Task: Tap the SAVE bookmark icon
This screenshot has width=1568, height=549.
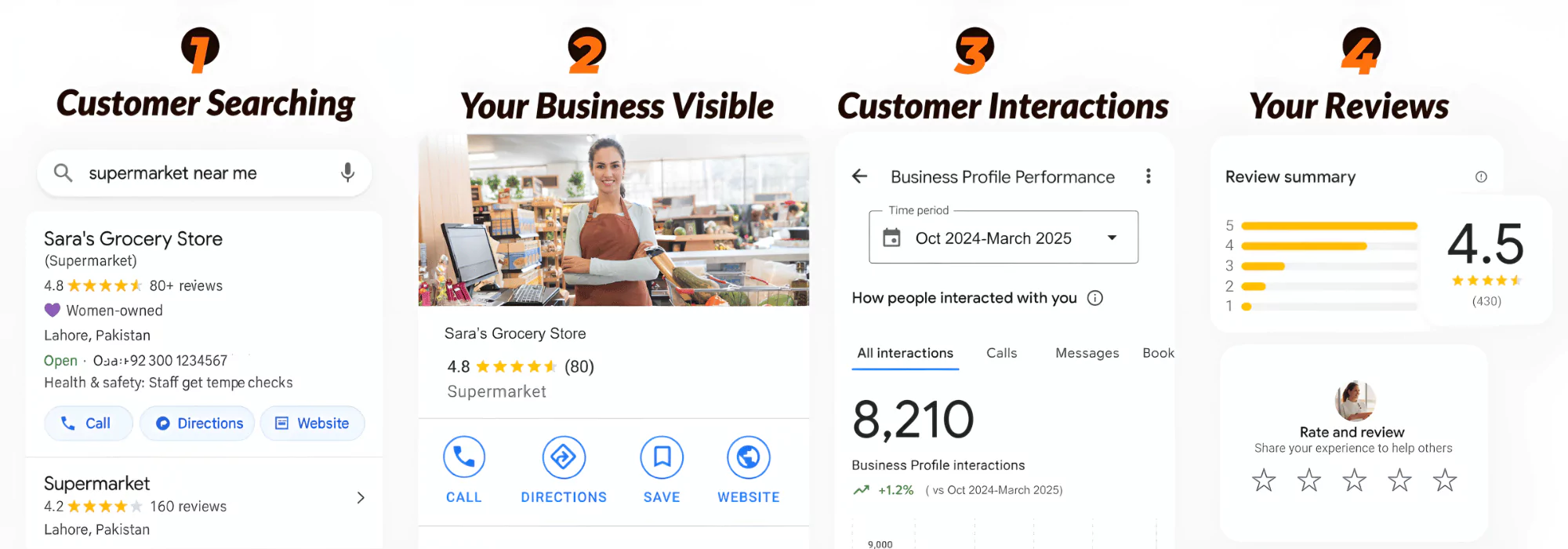Action: [662, 457]
